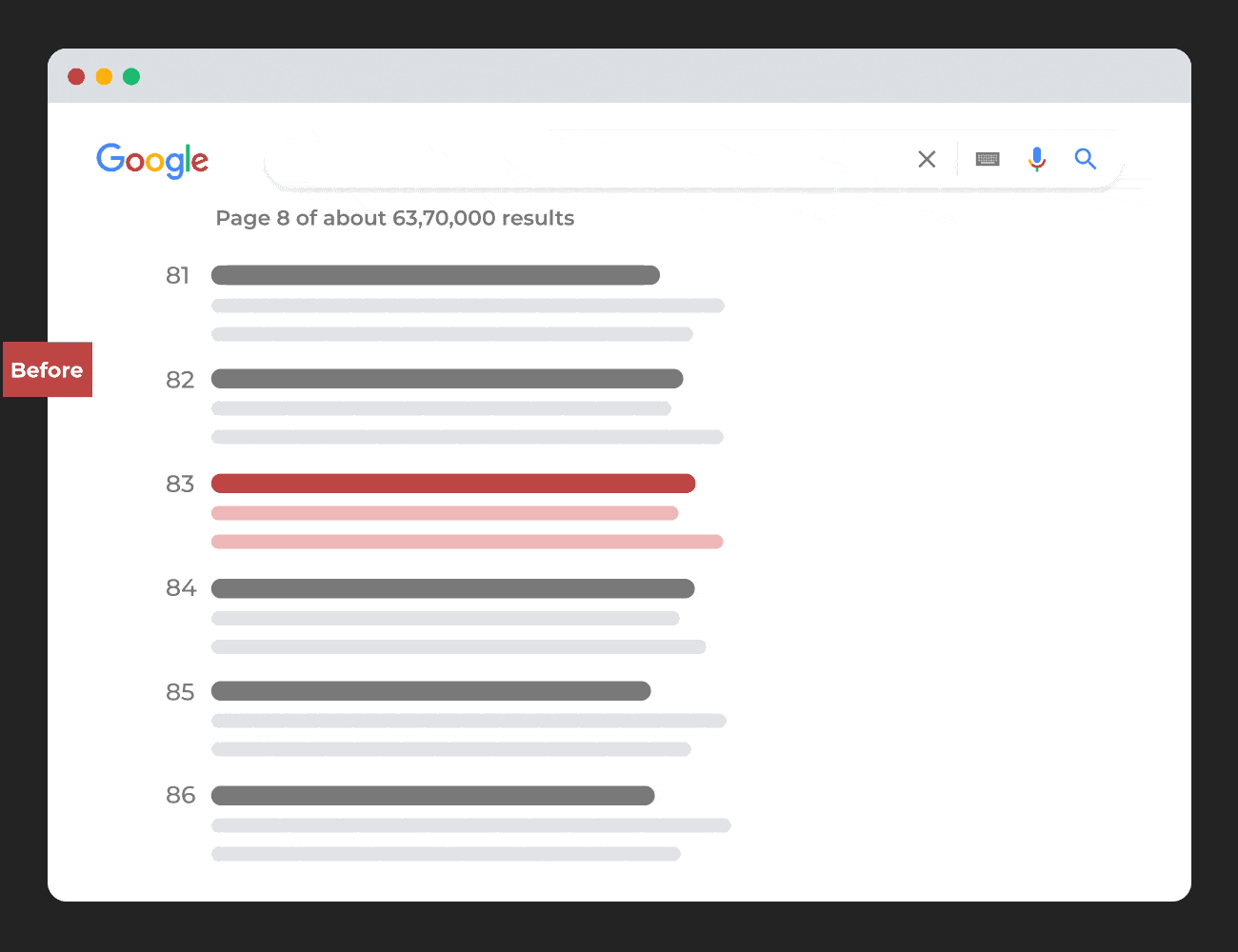Open search result 82 title
Image resolution: width=1238 pixels, height=952 pixels.
click(447, 379)
